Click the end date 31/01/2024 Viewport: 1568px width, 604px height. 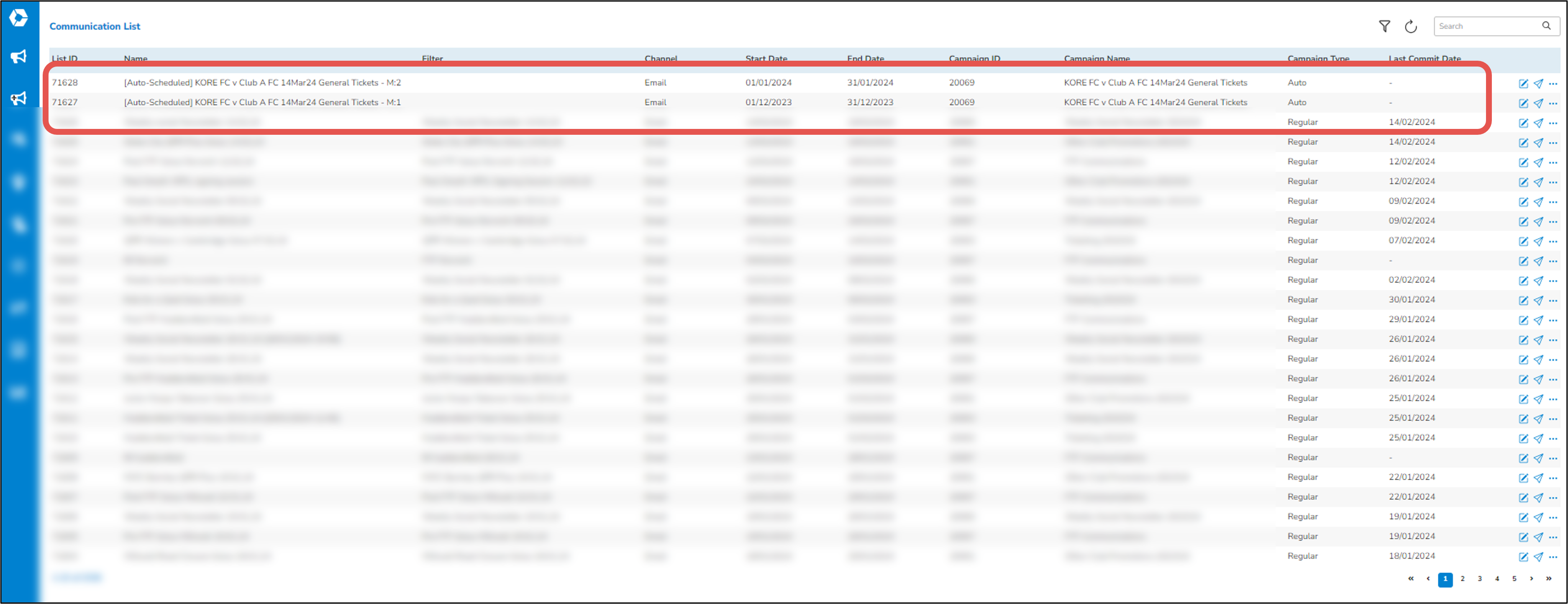pos(870,83)
